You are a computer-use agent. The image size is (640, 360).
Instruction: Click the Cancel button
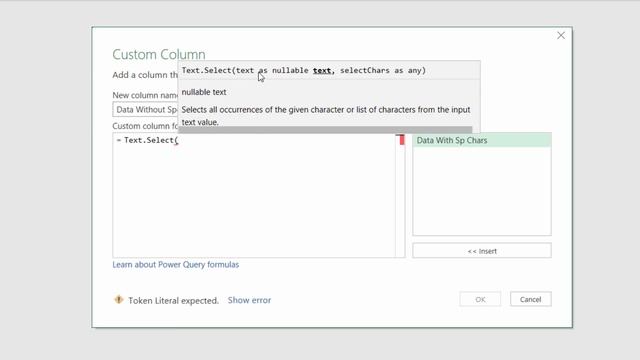point(530,299)
